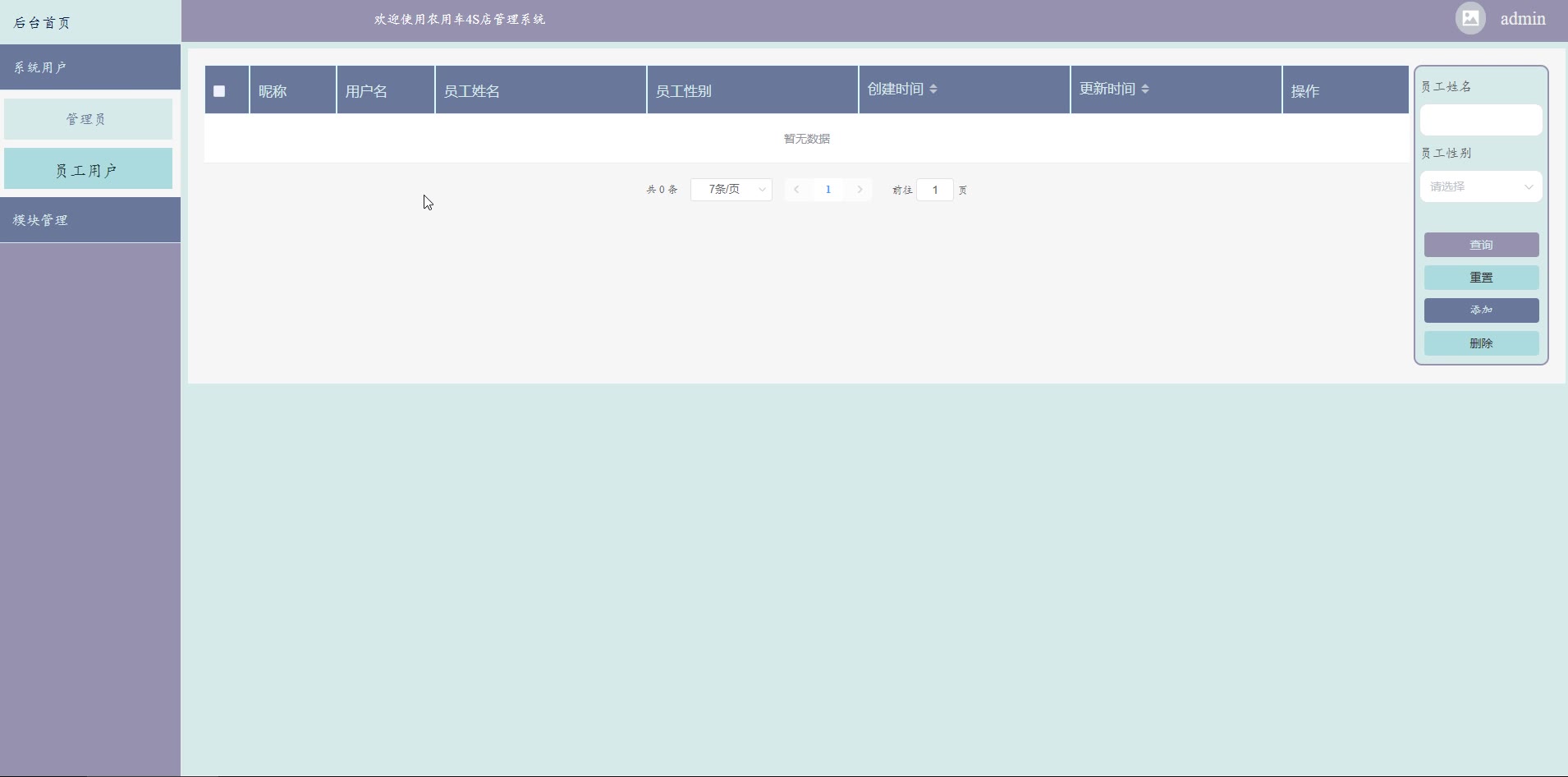
Task: Click the 员工姓名 column header
Action: pos(541,90)
